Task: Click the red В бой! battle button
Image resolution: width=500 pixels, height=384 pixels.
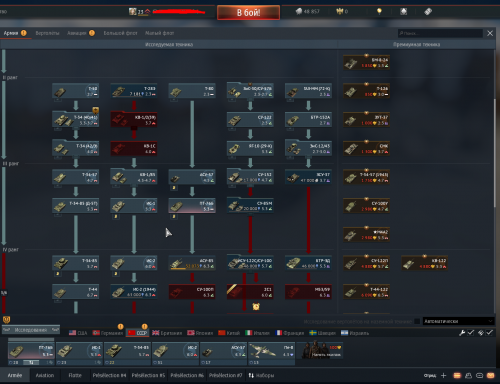Action: [x=248, y=13]
